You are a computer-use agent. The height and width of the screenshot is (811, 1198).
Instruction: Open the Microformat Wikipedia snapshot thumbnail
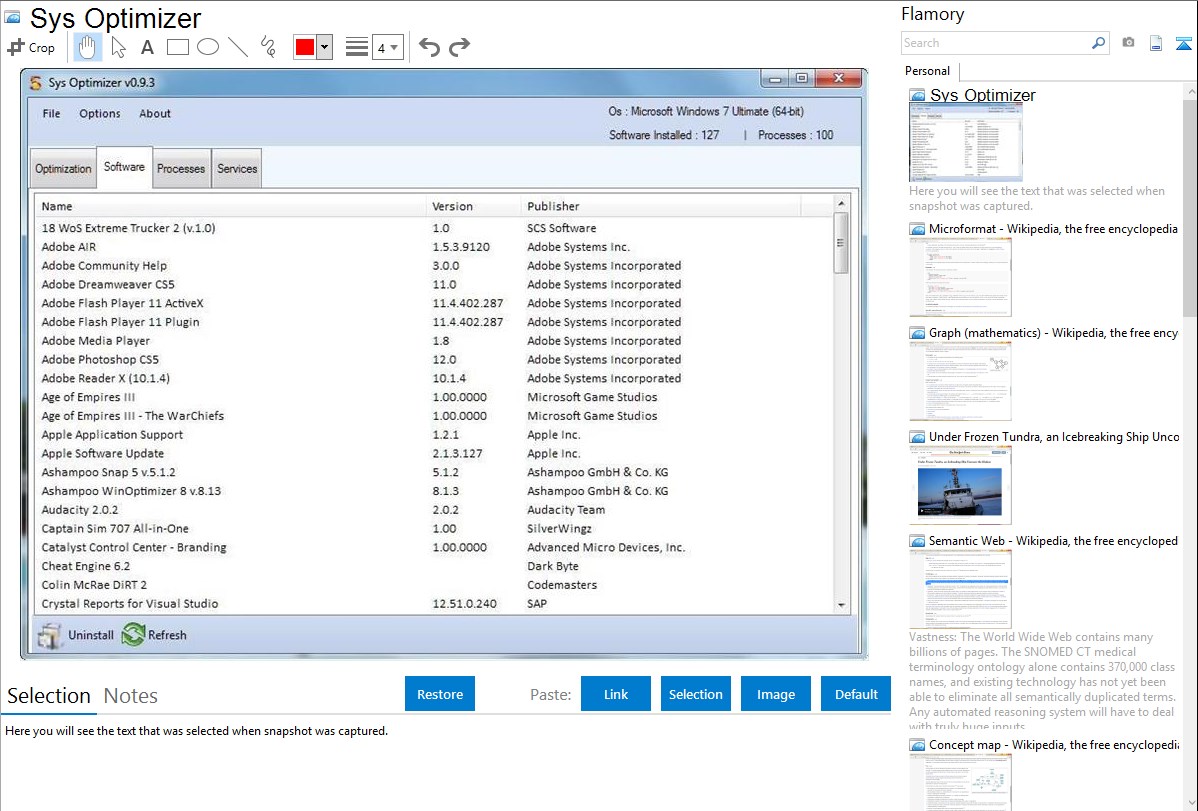click(x=960, y=277)
